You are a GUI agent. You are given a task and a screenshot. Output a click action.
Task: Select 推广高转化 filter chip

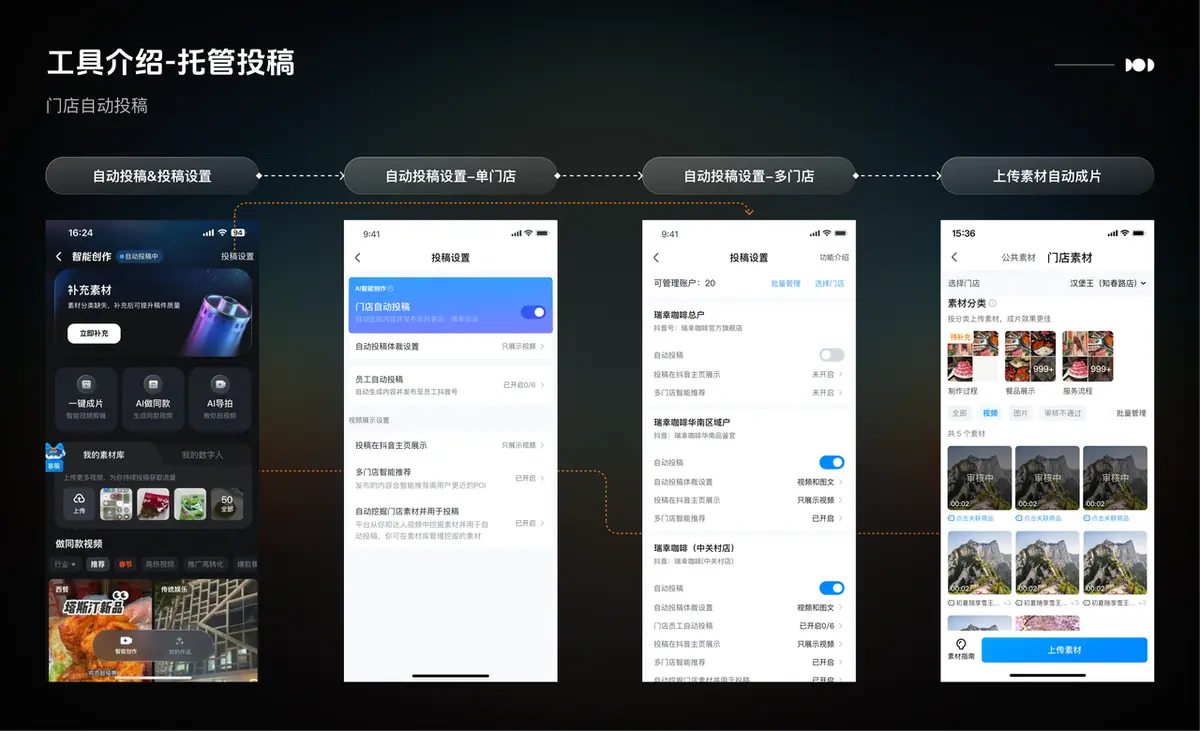(207, 564)
